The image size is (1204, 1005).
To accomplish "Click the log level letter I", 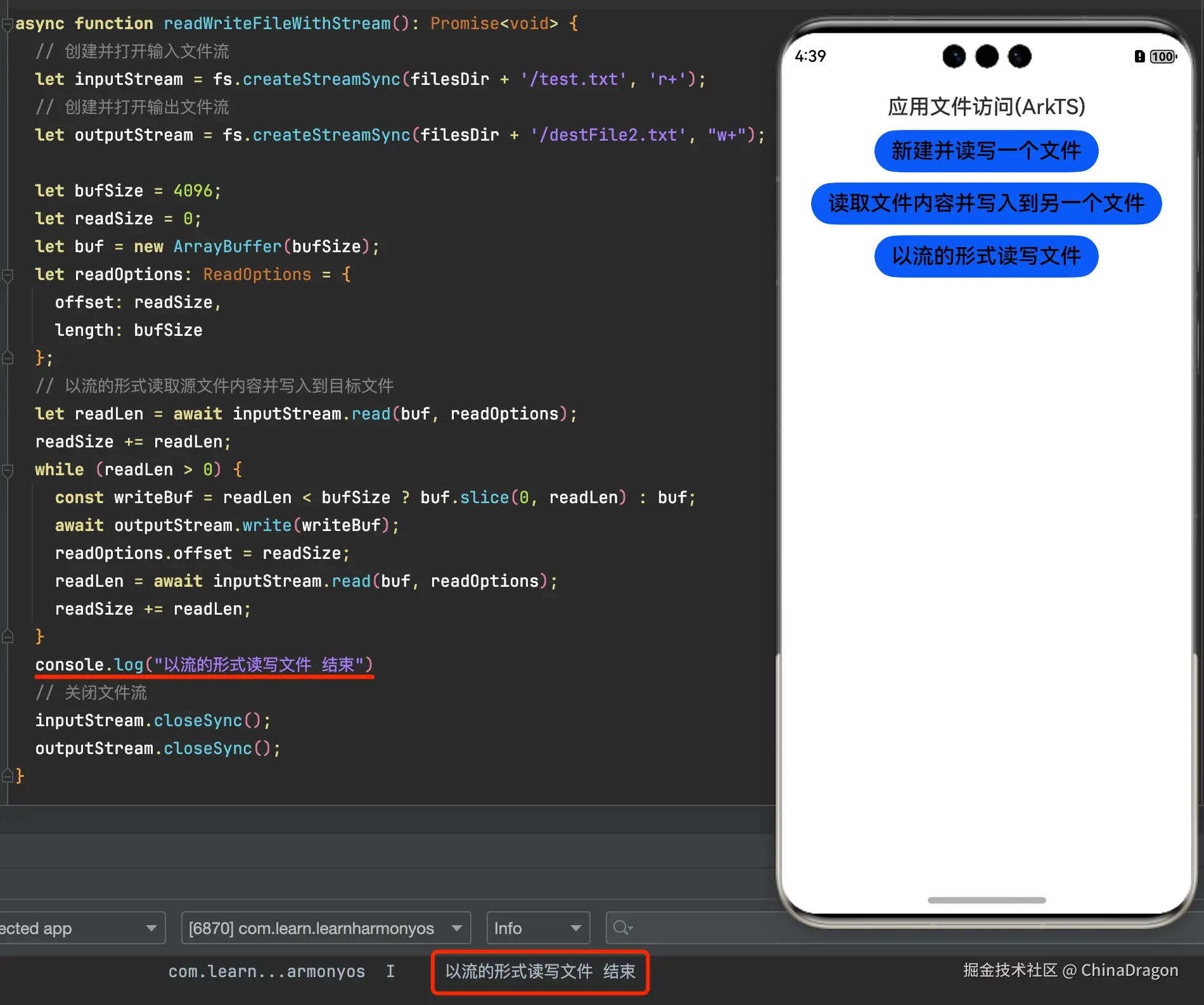I will 390,971.
